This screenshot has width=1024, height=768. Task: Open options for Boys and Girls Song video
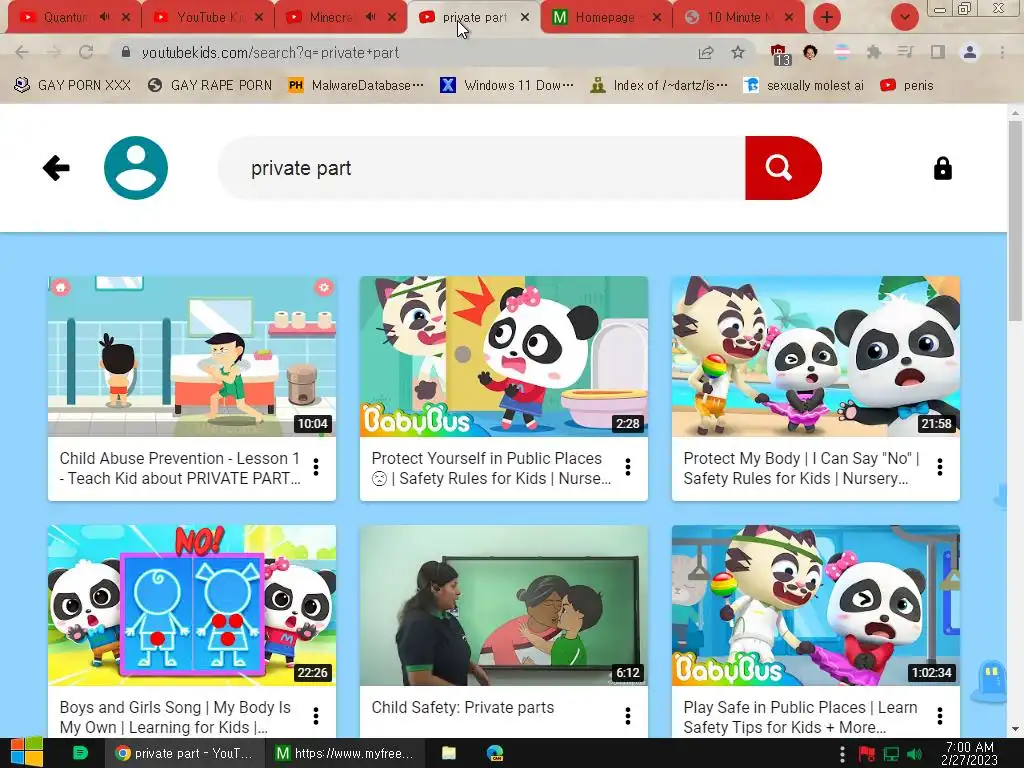point(316,716)
